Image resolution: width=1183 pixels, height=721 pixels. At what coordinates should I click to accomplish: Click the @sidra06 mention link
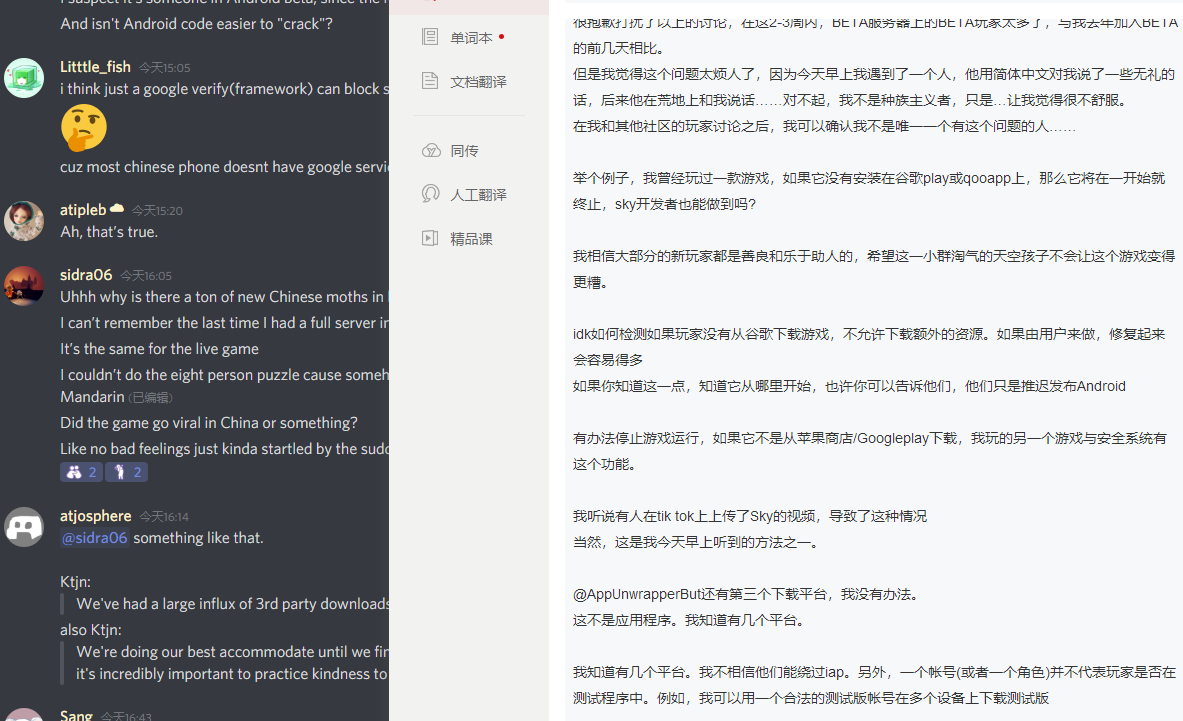(94, 538)
